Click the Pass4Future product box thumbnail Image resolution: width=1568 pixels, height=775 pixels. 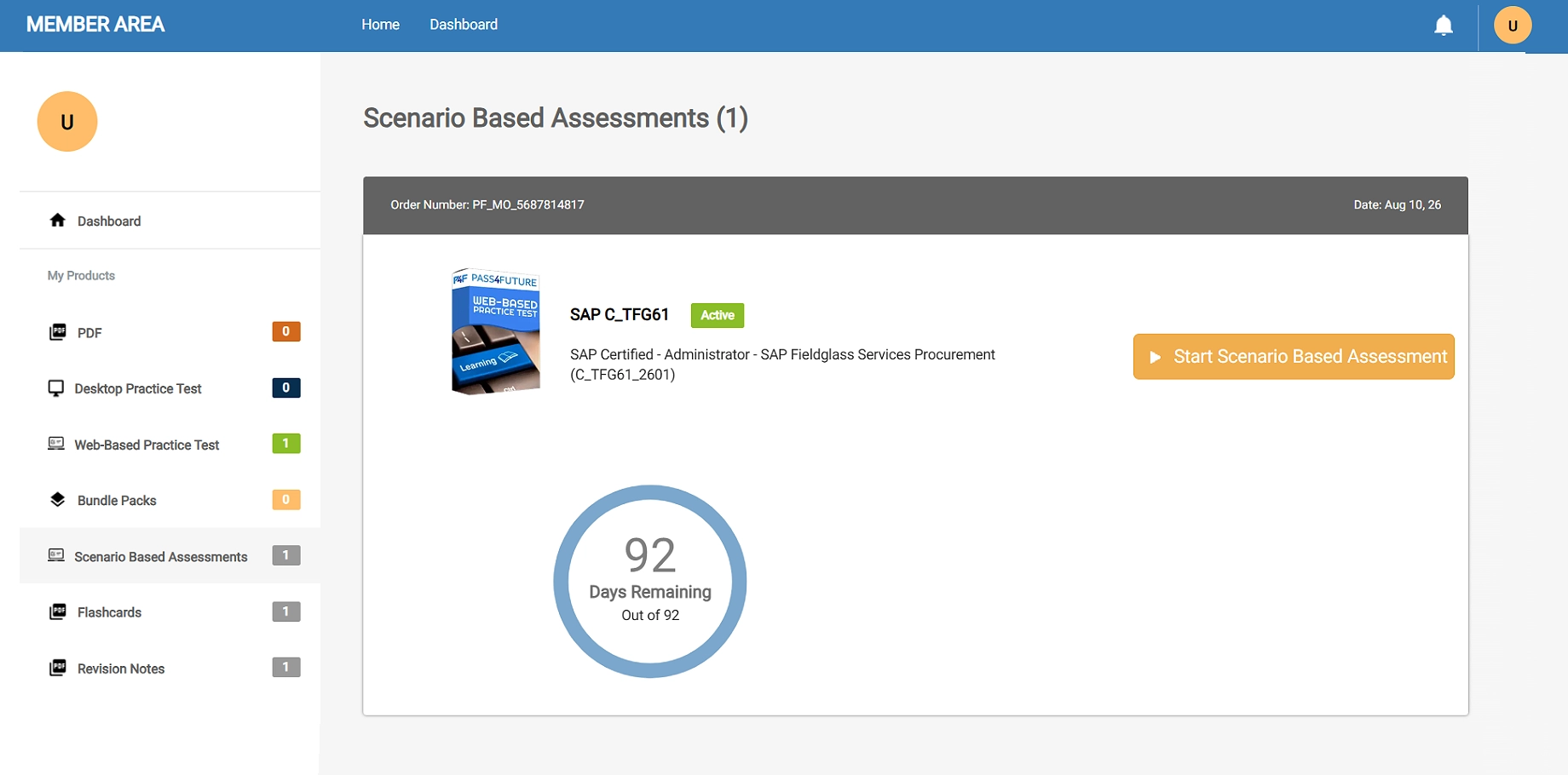496,332
